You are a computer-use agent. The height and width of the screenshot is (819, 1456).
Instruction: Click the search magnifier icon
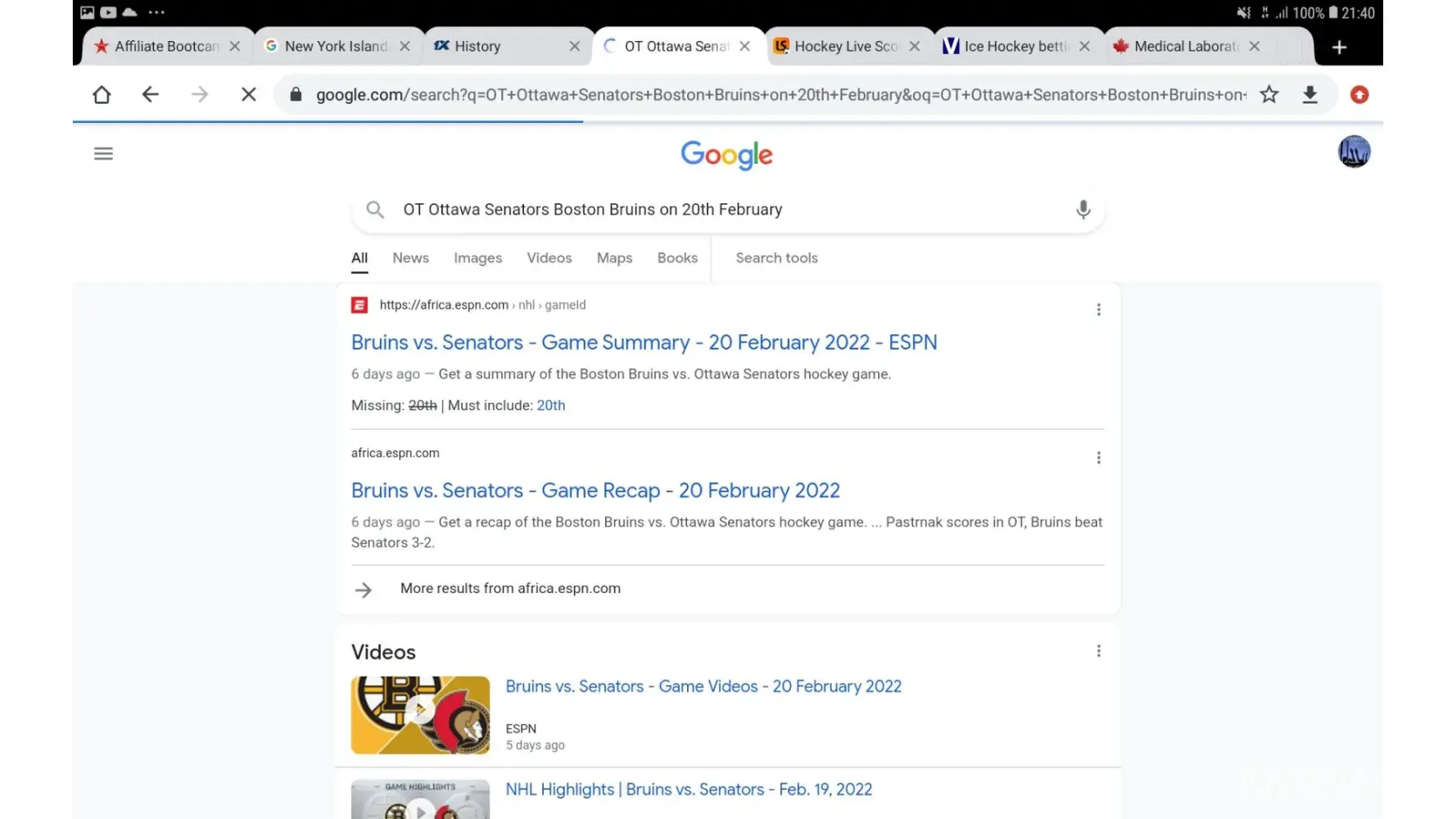(x=375, y=210)
